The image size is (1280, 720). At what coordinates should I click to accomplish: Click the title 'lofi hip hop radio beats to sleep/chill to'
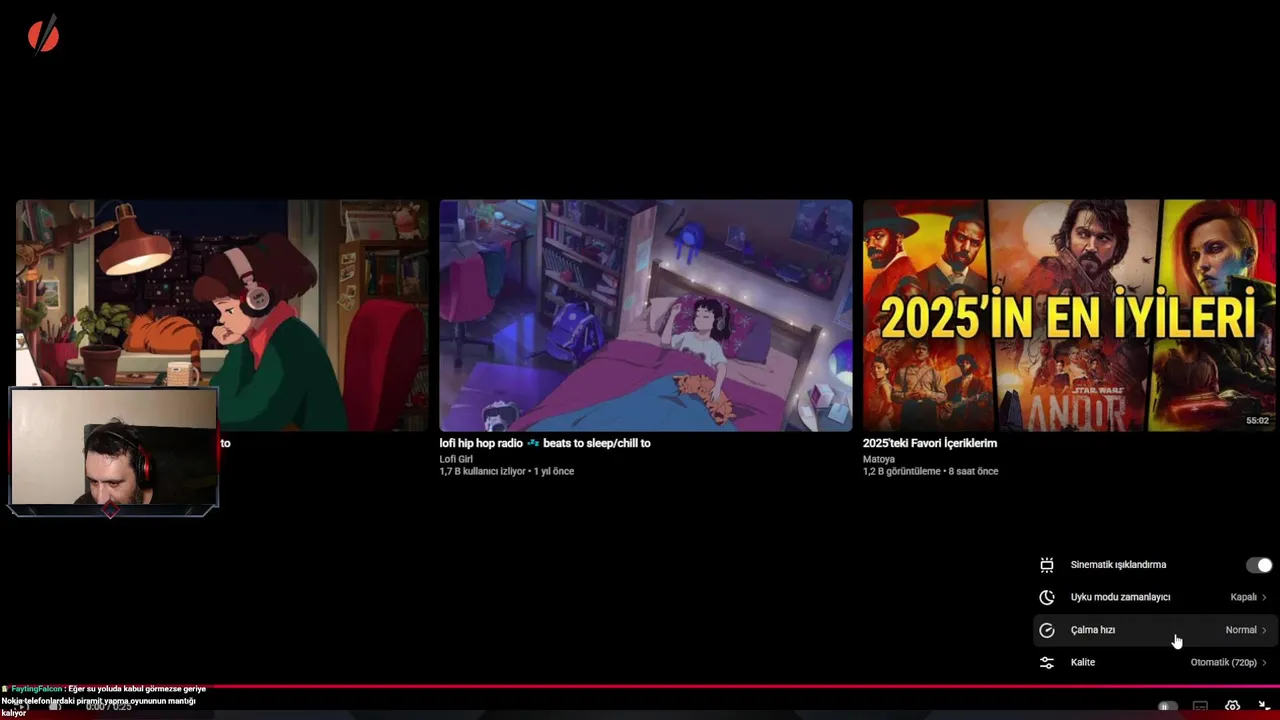(x=545, y=443)
